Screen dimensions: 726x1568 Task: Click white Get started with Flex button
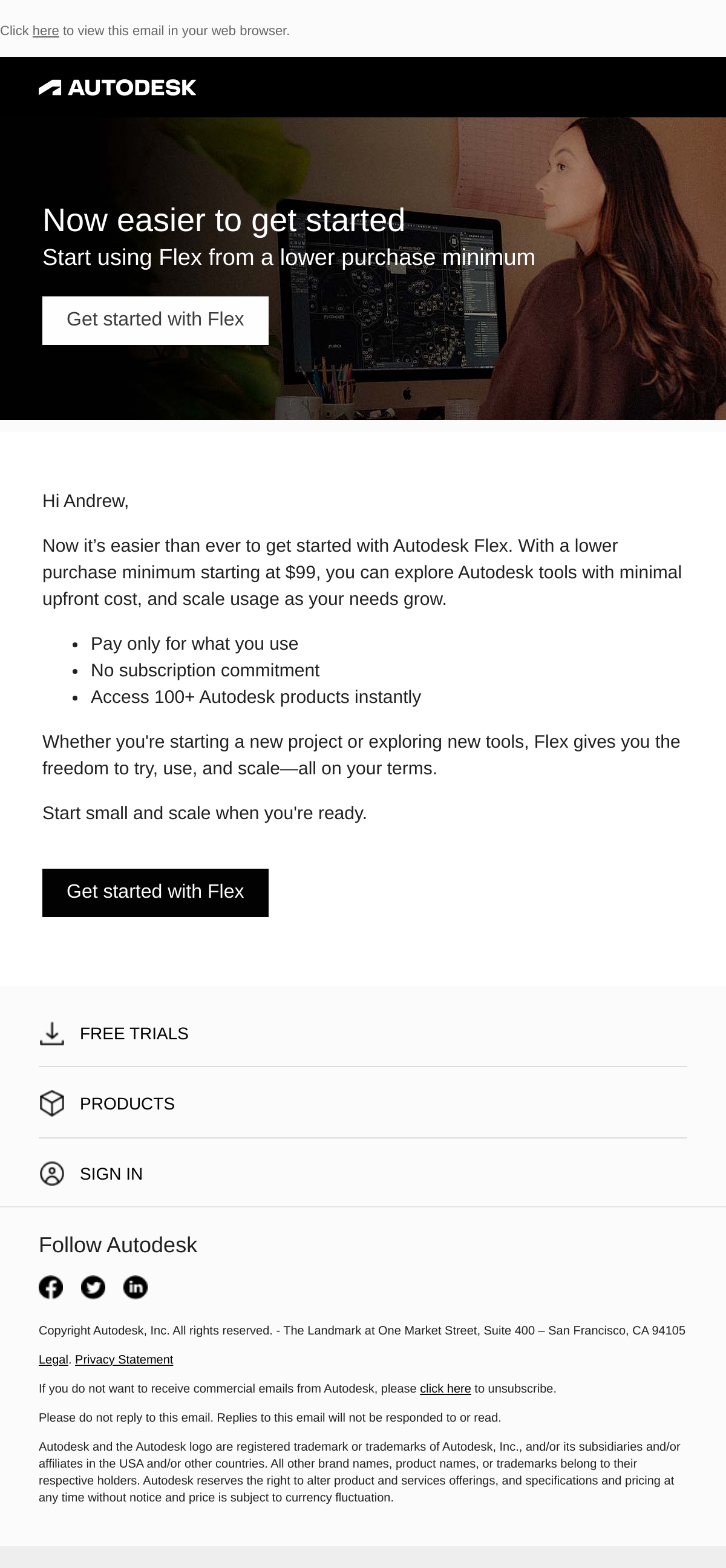click(155, 320)
